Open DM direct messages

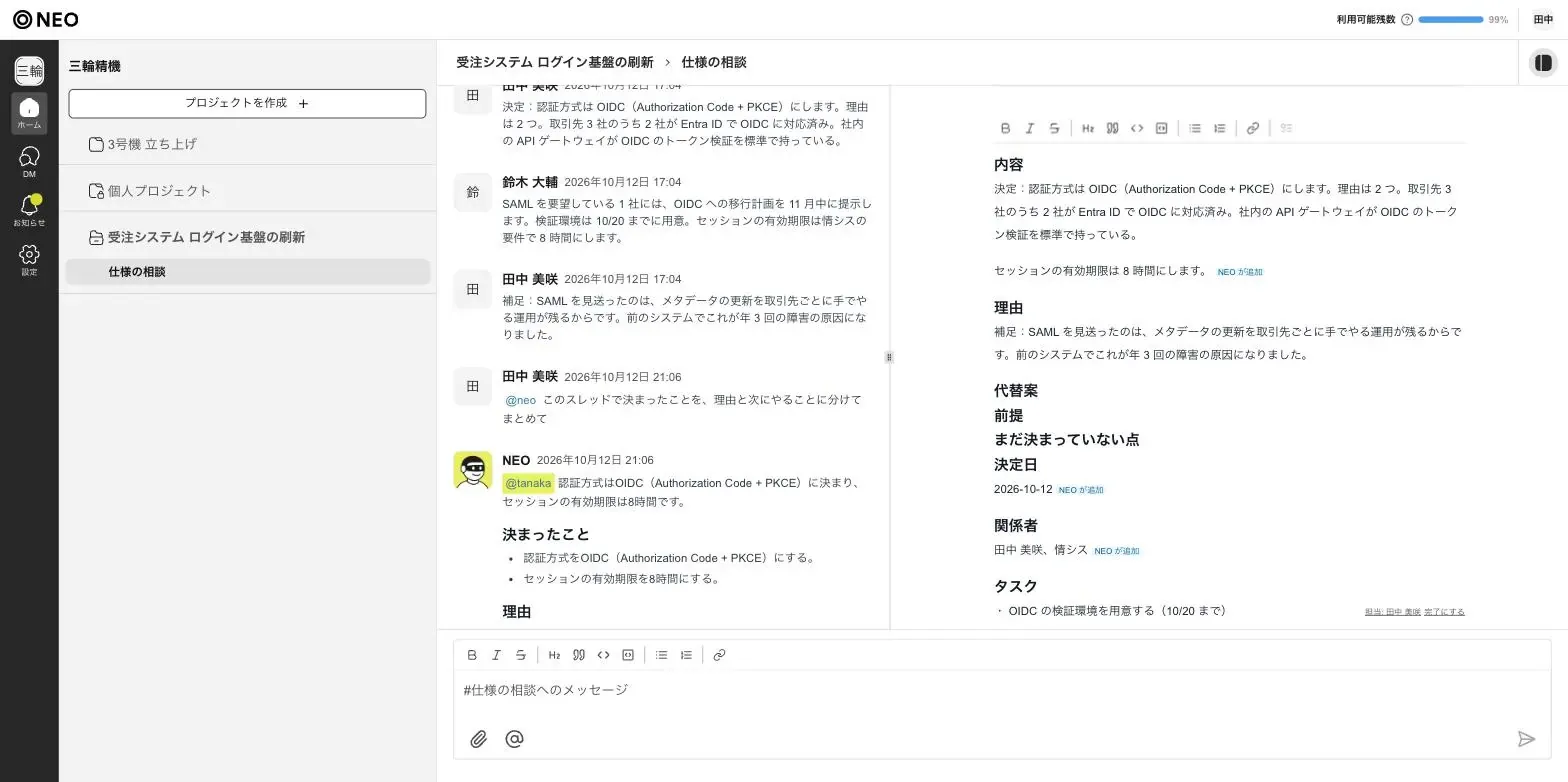click(29, 162)
